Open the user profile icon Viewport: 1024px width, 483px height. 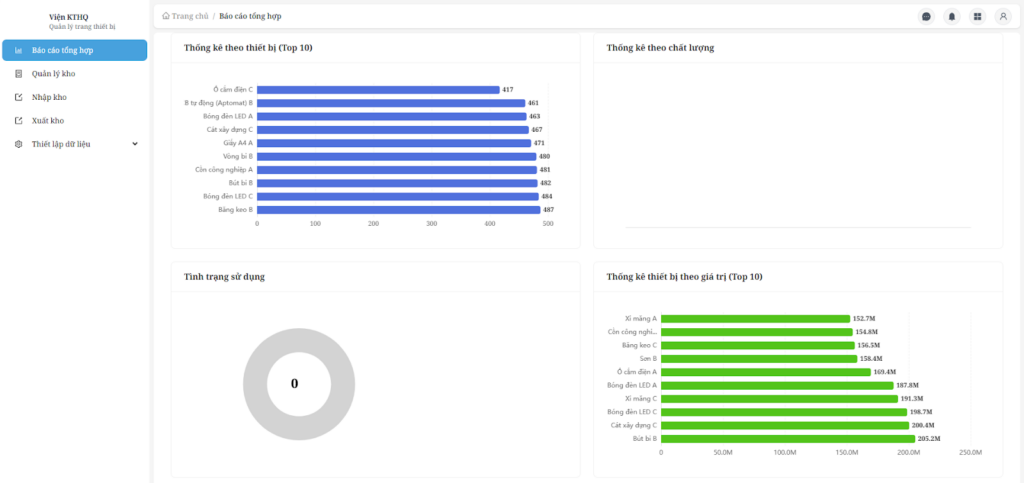pos(1003,16)
